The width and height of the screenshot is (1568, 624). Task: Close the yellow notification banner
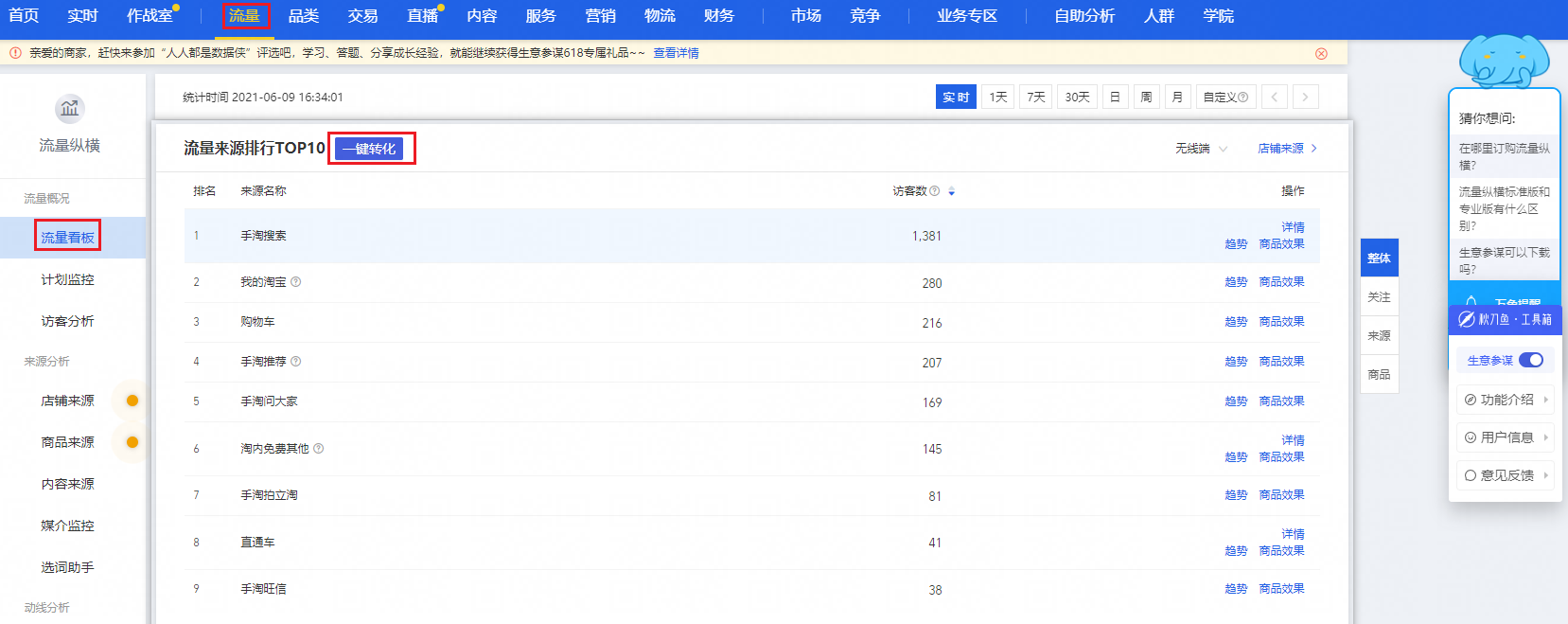click(x=1321, y=54)
